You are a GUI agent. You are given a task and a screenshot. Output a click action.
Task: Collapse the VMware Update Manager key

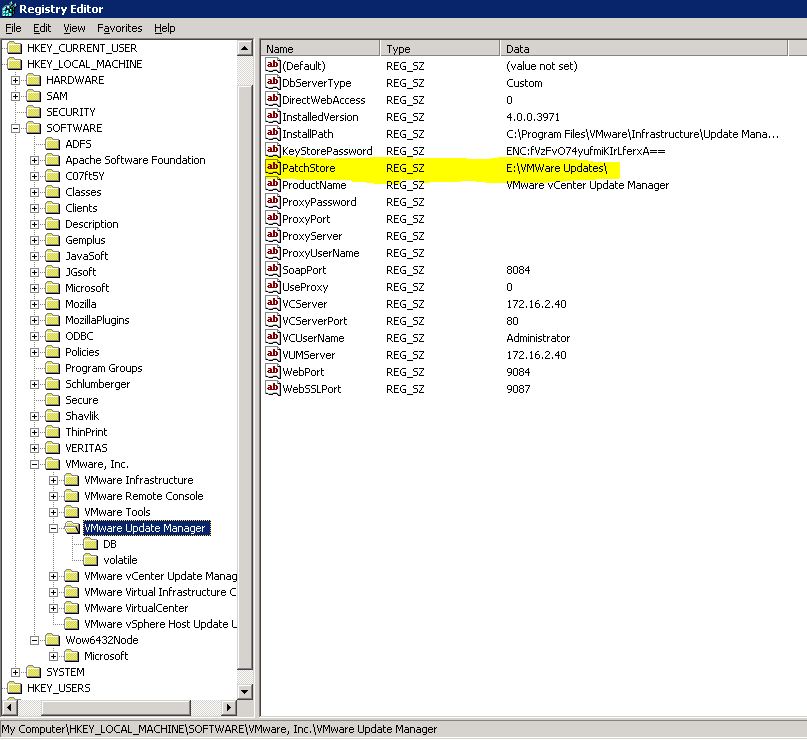coord(54,528)
